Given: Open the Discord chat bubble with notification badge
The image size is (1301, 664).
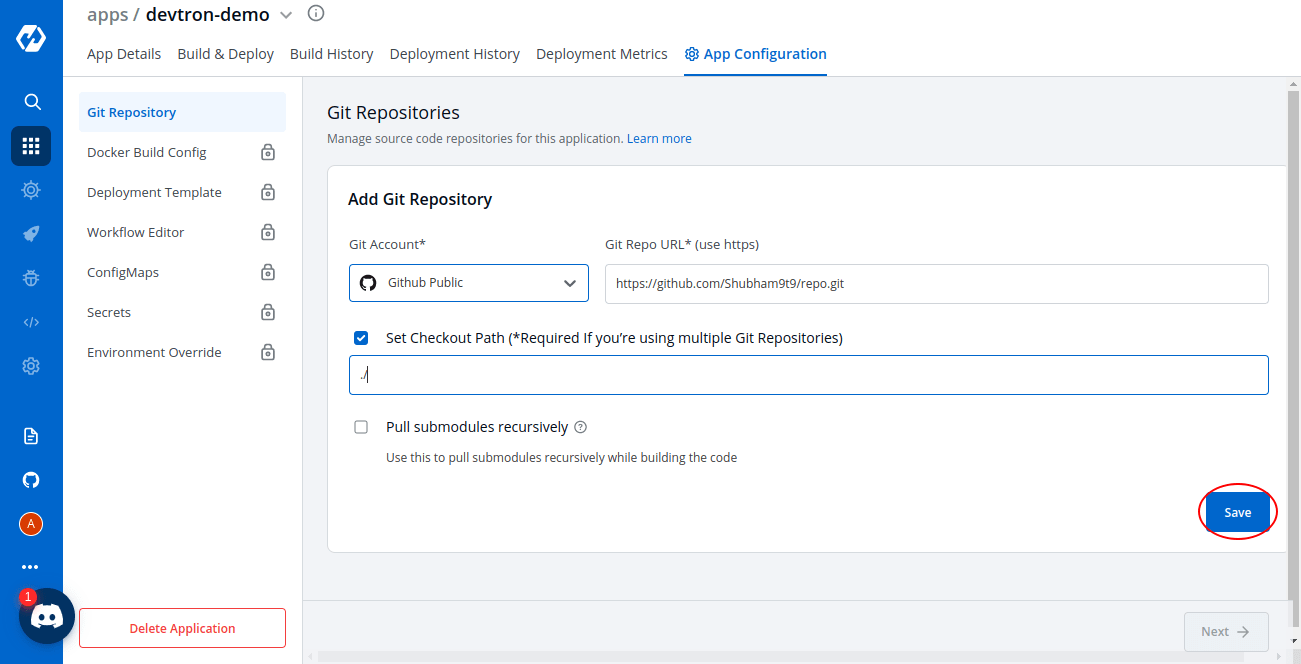Looking at the screenshot, I should pyautogui.click(x=46, y=616).
